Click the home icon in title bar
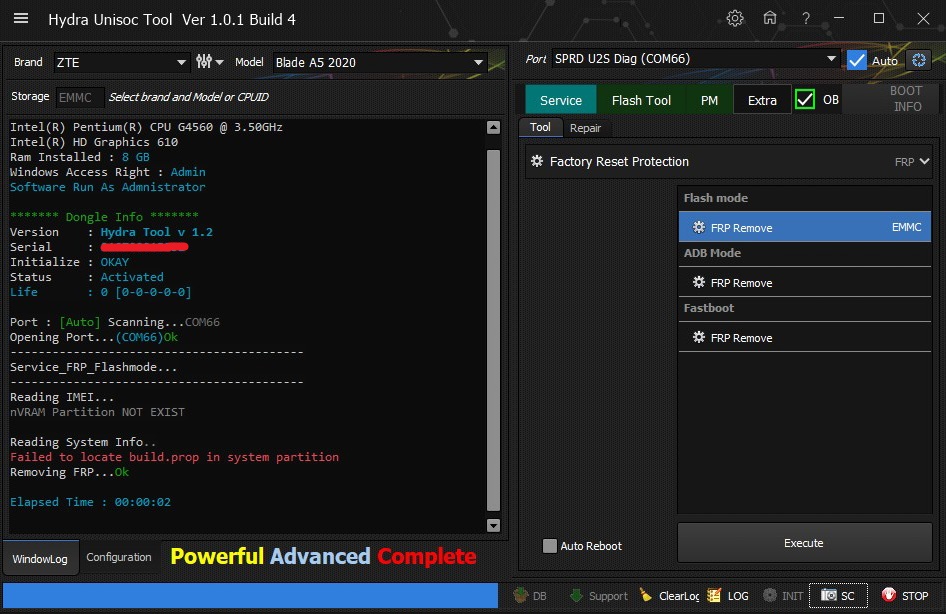The height and width of the screenshot is (614, 946). [770, 19]
